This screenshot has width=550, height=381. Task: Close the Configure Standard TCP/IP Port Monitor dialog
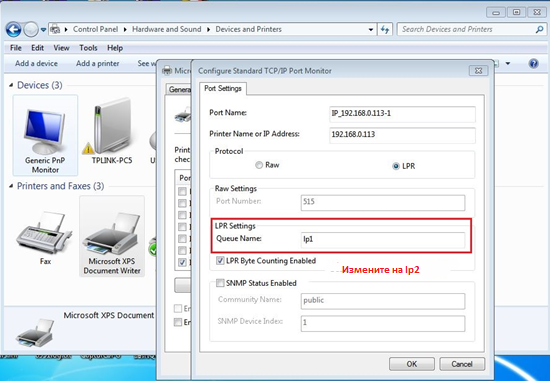(478, 71)
